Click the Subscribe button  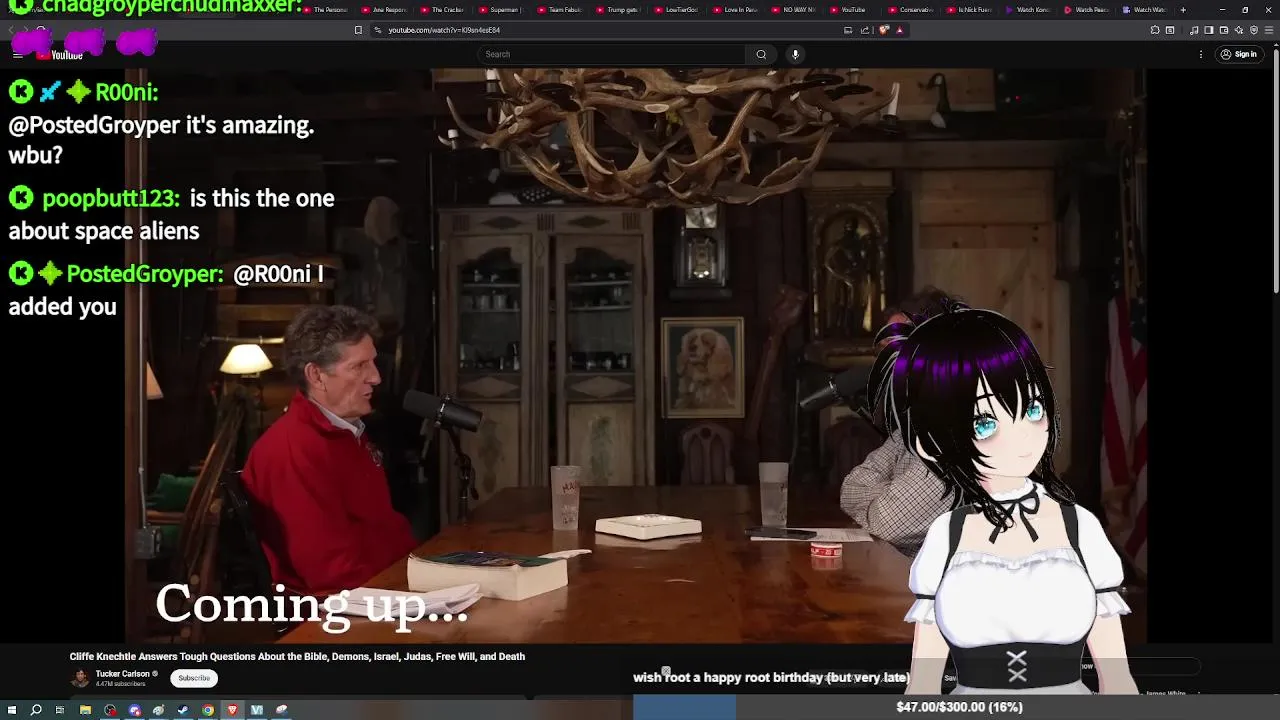coord(194,678)
